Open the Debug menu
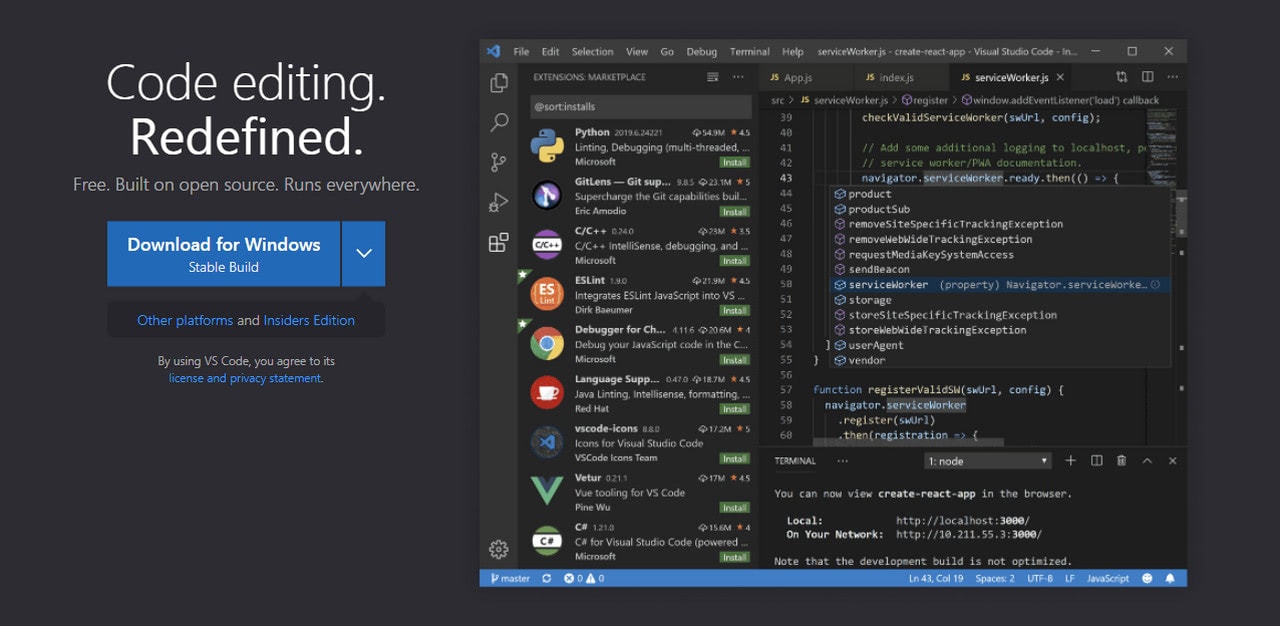Screen dimensions: 1280x626 tap(702, 52)
